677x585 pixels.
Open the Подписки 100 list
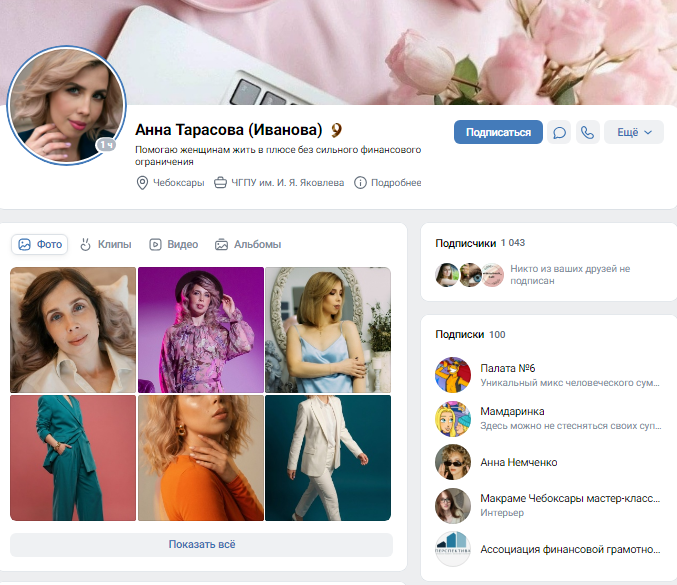pyautogui.click(x=470, y=335)
